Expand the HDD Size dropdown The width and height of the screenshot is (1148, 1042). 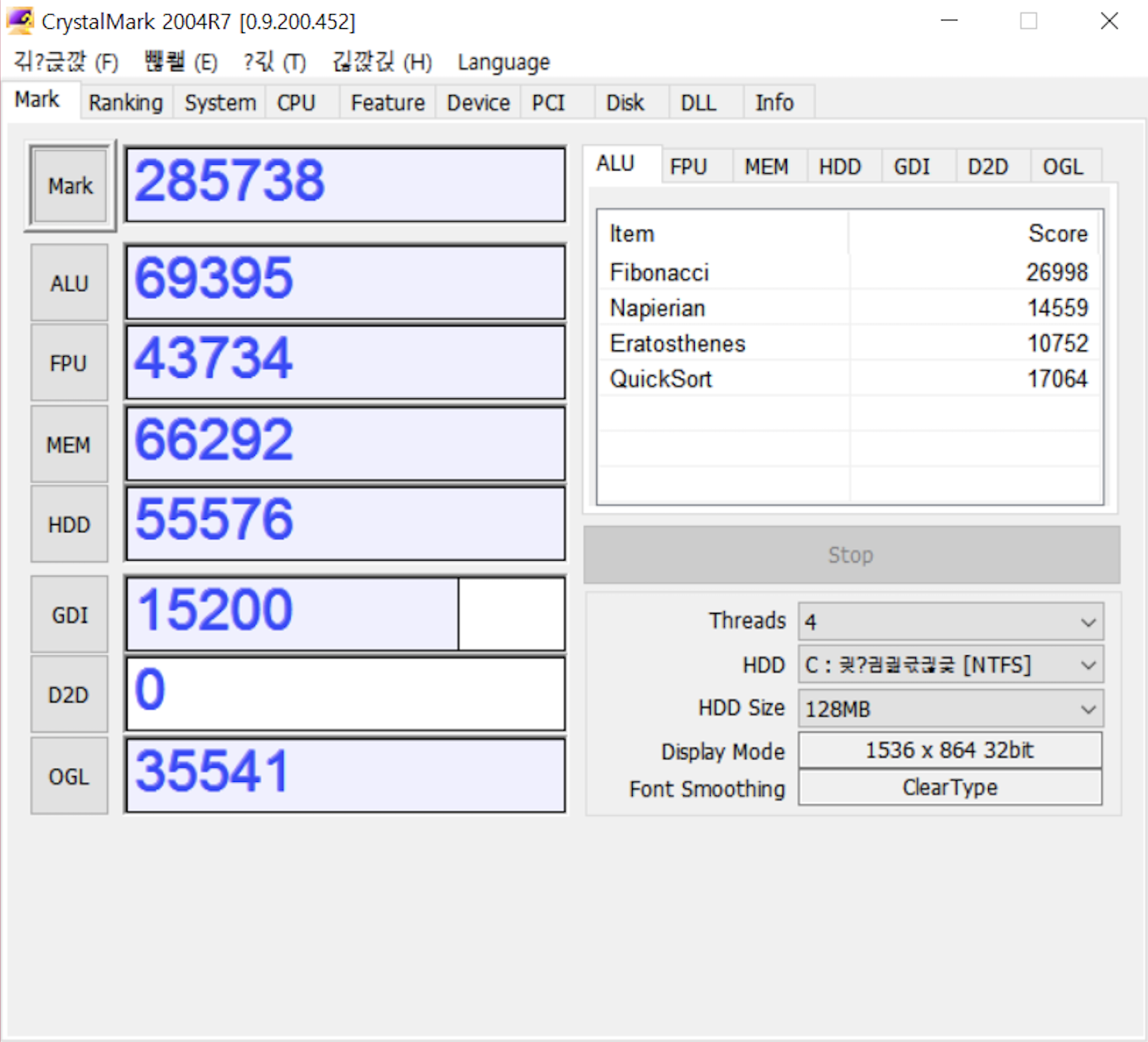coord(951,709)
